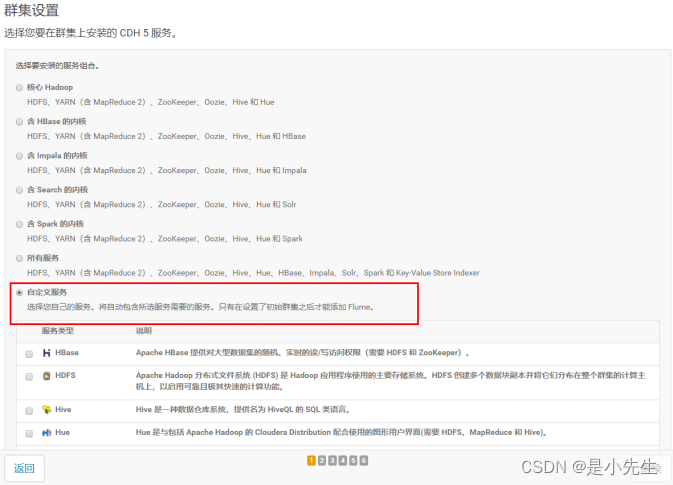The width and height of the screenshot is (673, 485).
Task: Click the HBase service name text
Action: pyautogui.click(x=67, y=352)
